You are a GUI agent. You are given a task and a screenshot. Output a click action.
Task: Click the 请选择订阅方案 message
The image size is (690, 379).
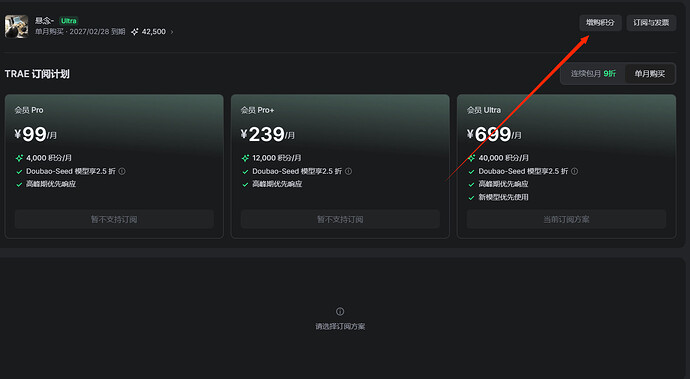tap(340, 327)
